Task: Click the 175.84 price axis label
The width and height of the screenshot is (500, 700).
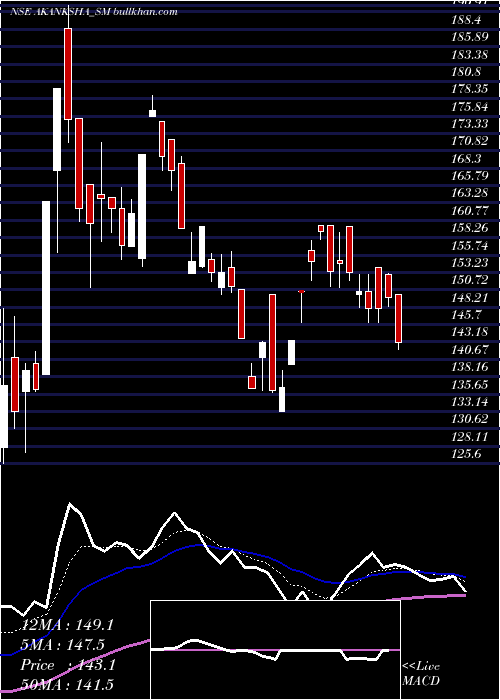Action: click(469, 108)
